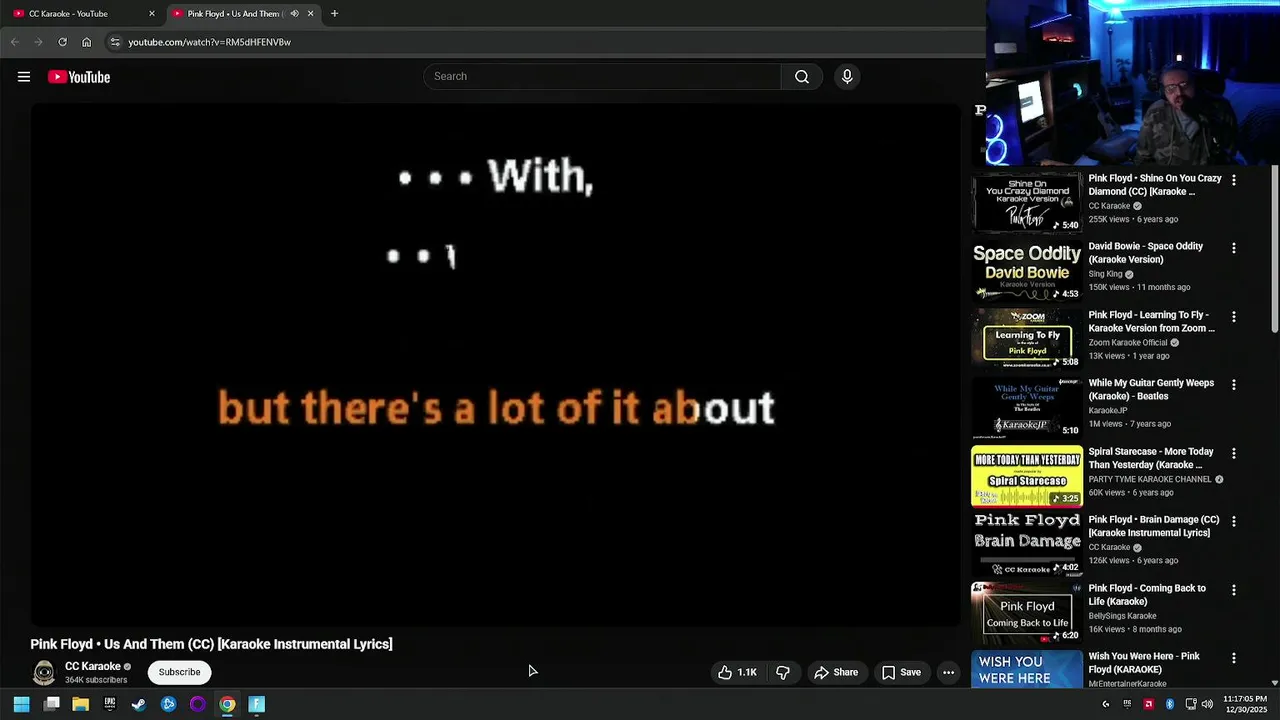This screenshot has height=720, width=1280.
Task: Open the purple ring taskbar app
Action: (x=198, y=704)
